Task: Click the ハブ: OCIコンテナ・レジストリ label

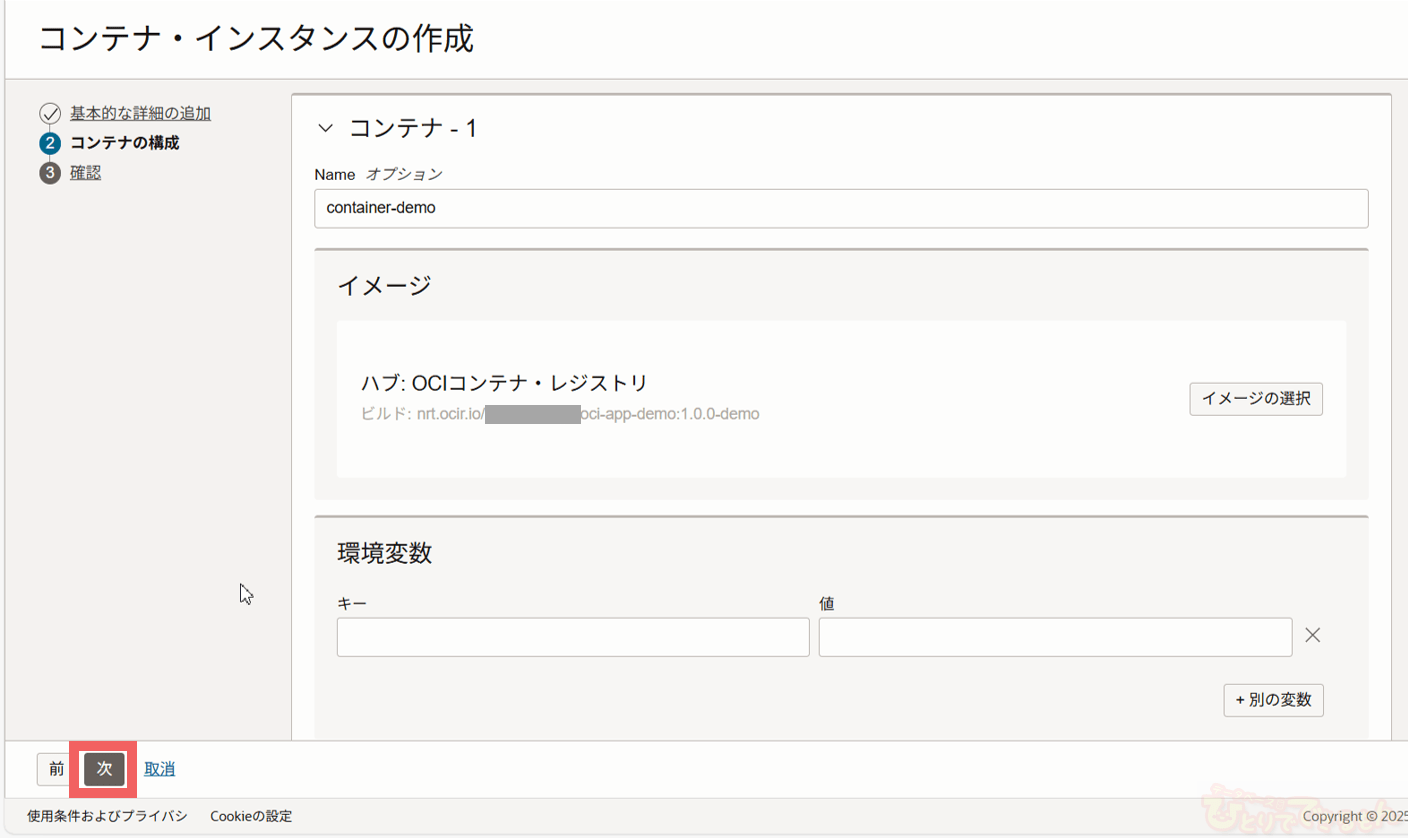Action: 504,382
